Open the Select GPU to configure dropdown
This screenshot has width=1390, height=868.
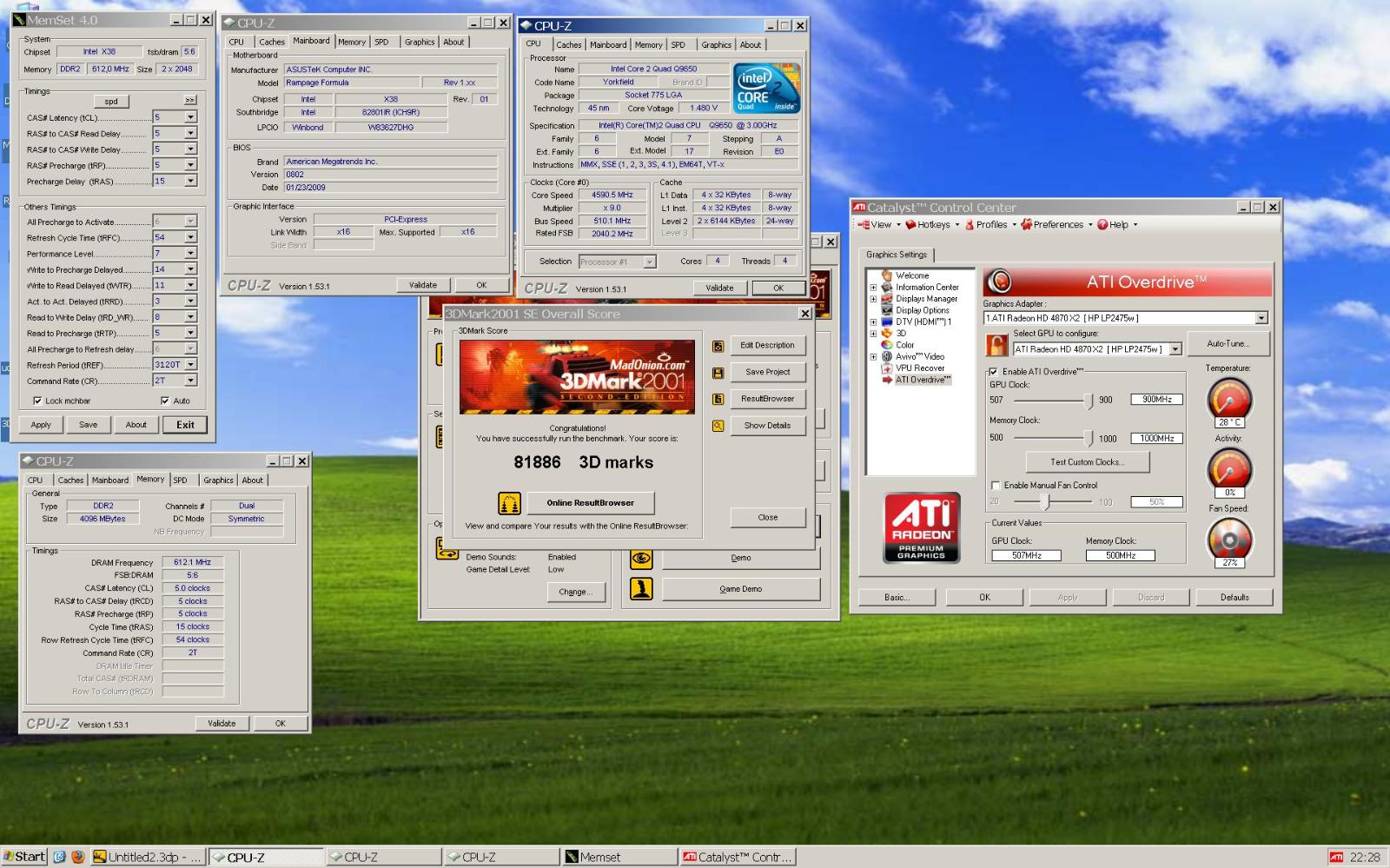pyautogui.click(x=1175, y=349)
